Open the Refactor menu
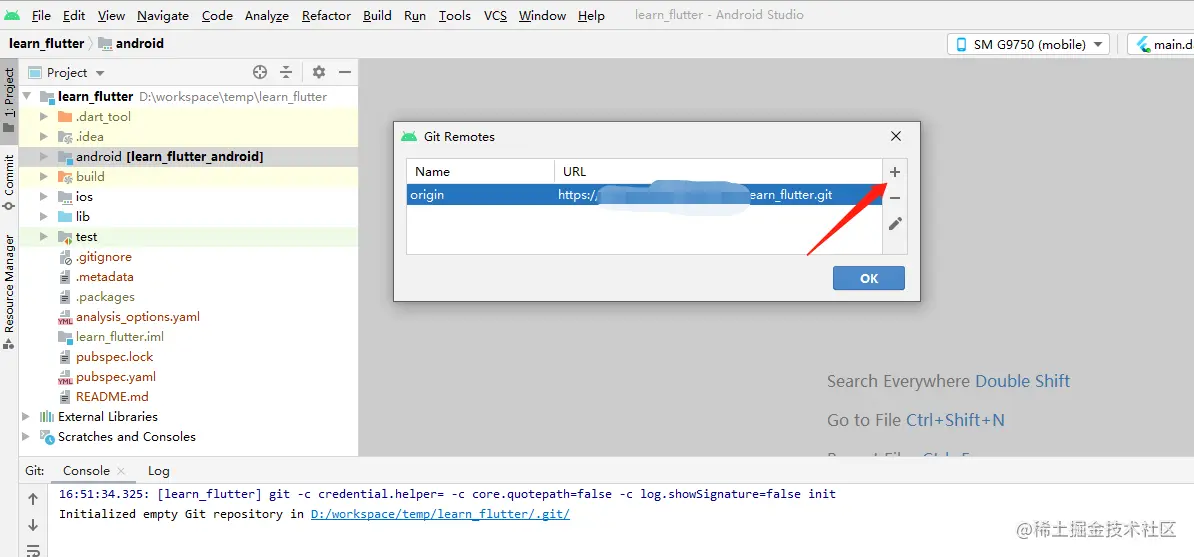 [326, 15]
